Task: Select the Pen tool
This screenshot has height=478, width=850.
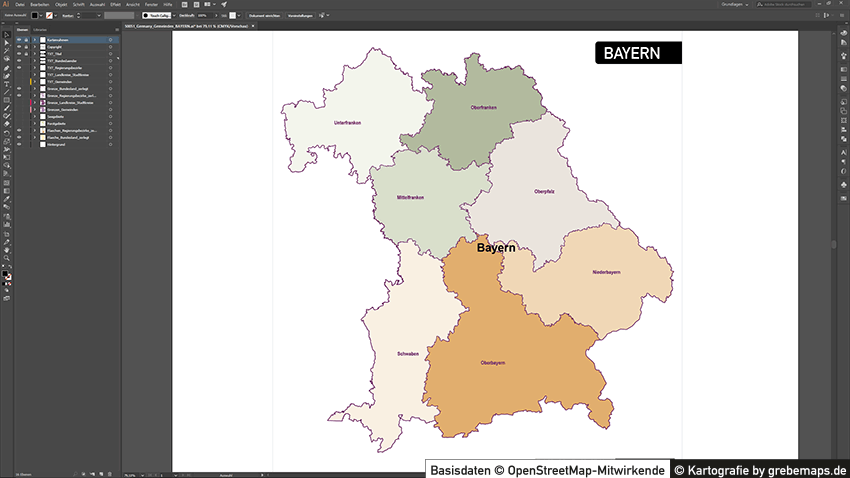Action: coord(6,68)
